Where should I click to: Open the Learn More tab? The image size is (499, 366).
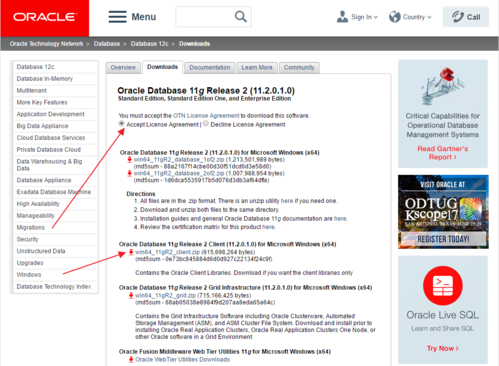pos(257,67)
